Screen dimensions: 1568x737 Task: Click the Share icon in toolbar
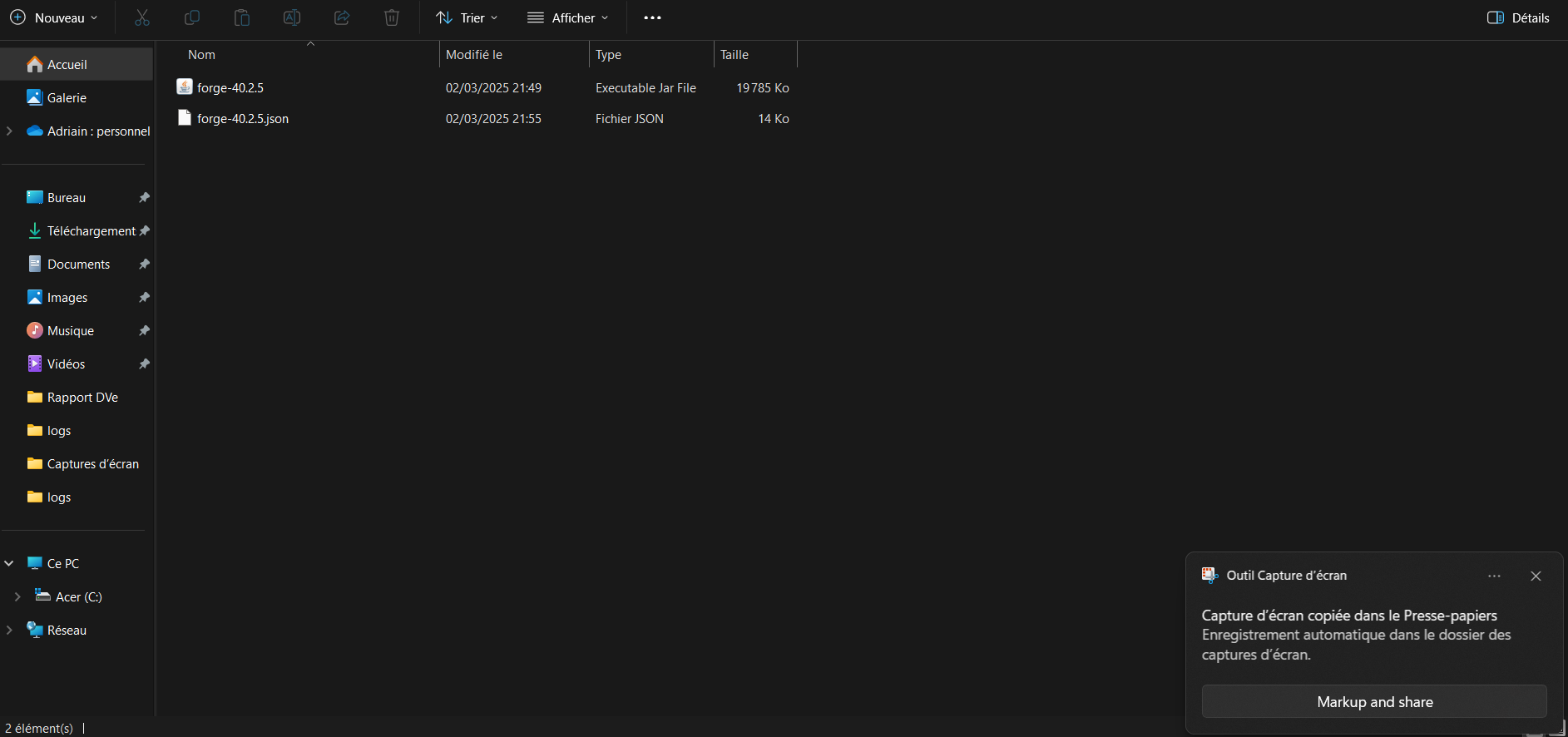342,17
